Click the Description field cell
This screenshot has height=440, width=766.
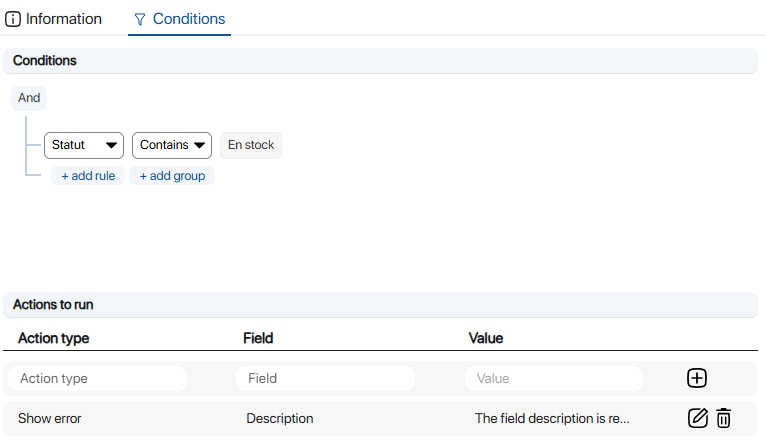coord(280,418)
